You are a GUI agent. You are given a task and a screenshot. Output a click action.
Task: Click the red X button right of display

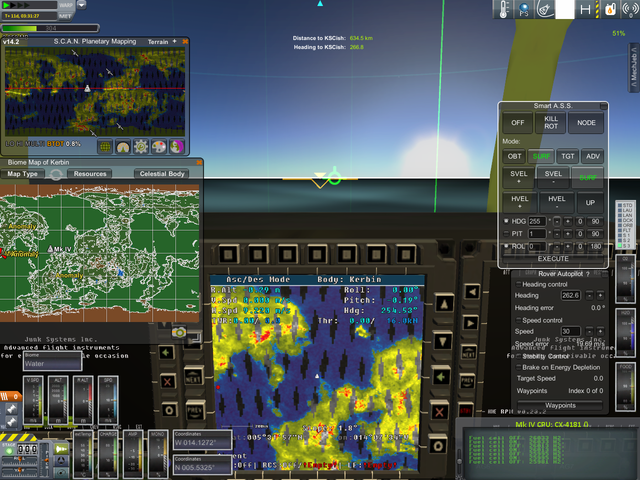coord(439,412)
